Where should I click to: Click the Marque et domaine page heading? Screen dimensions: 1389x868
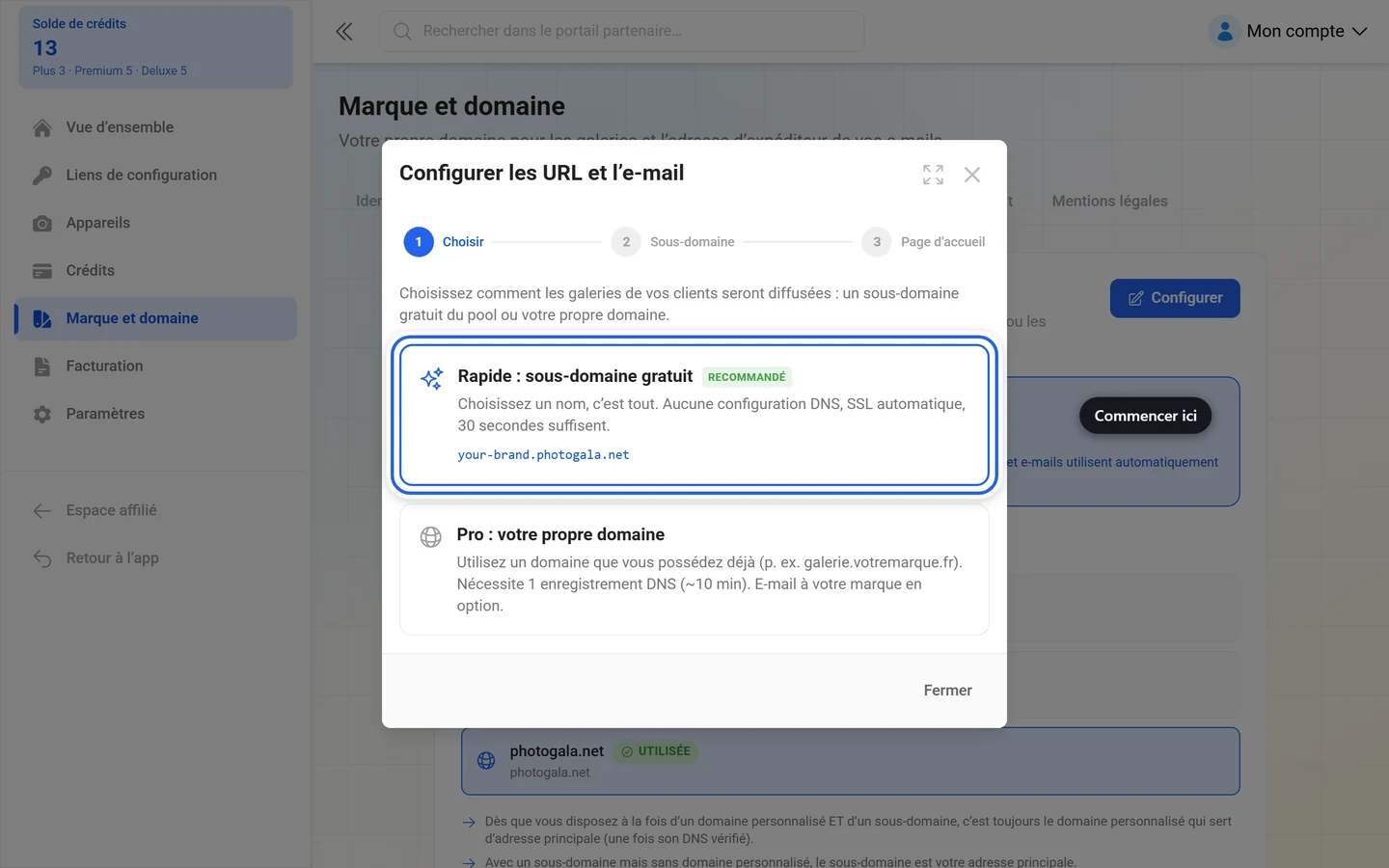pos(451,106)
